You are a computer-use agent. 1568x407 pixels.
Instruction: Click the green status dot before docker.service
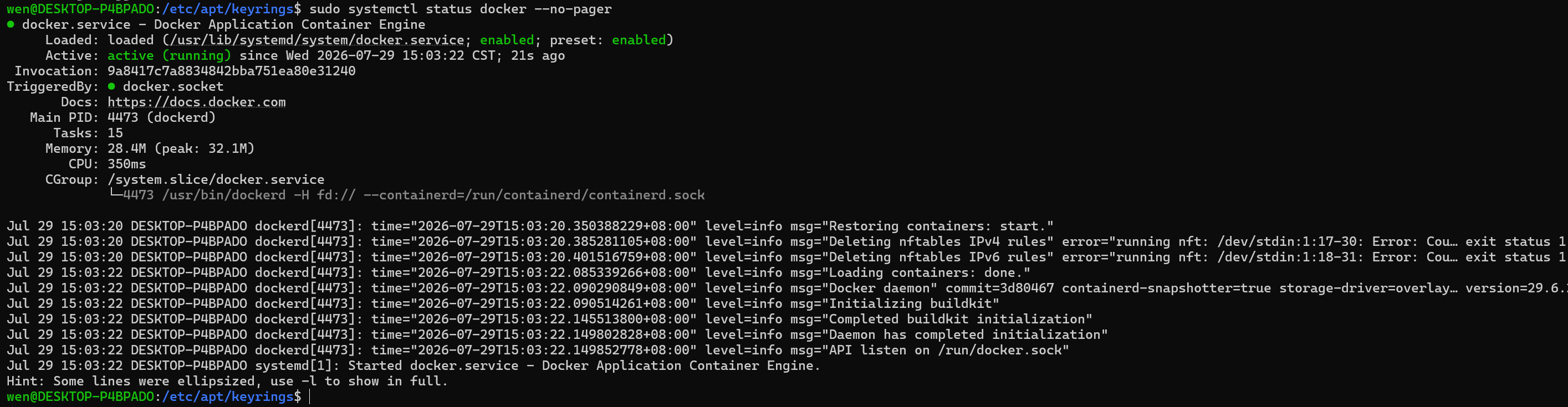click(11, 24)
